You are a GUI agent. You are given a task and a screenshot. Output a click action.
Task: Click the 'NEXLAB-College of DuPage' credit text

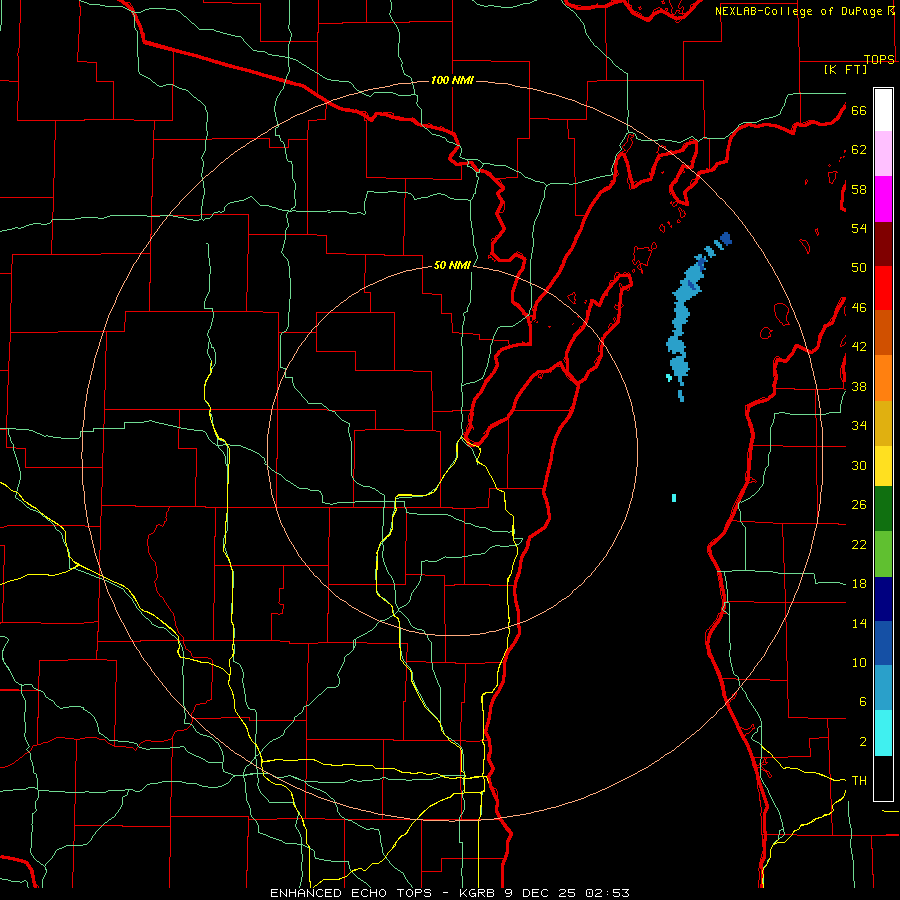coord(800,11)
